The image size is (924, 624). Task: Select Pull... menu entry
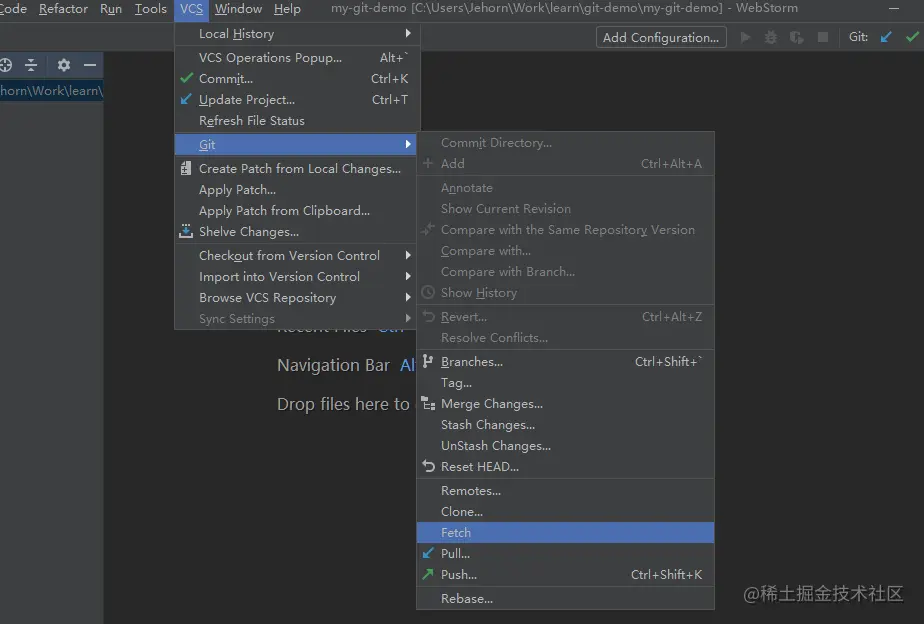tap(565, 553)
